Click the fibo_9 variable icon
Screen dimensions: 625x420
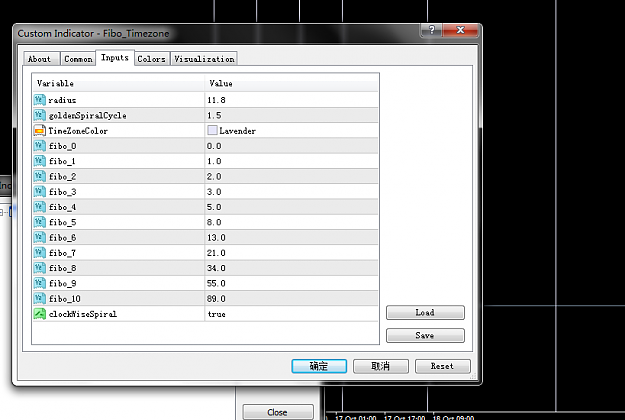[x=39, y=283]
